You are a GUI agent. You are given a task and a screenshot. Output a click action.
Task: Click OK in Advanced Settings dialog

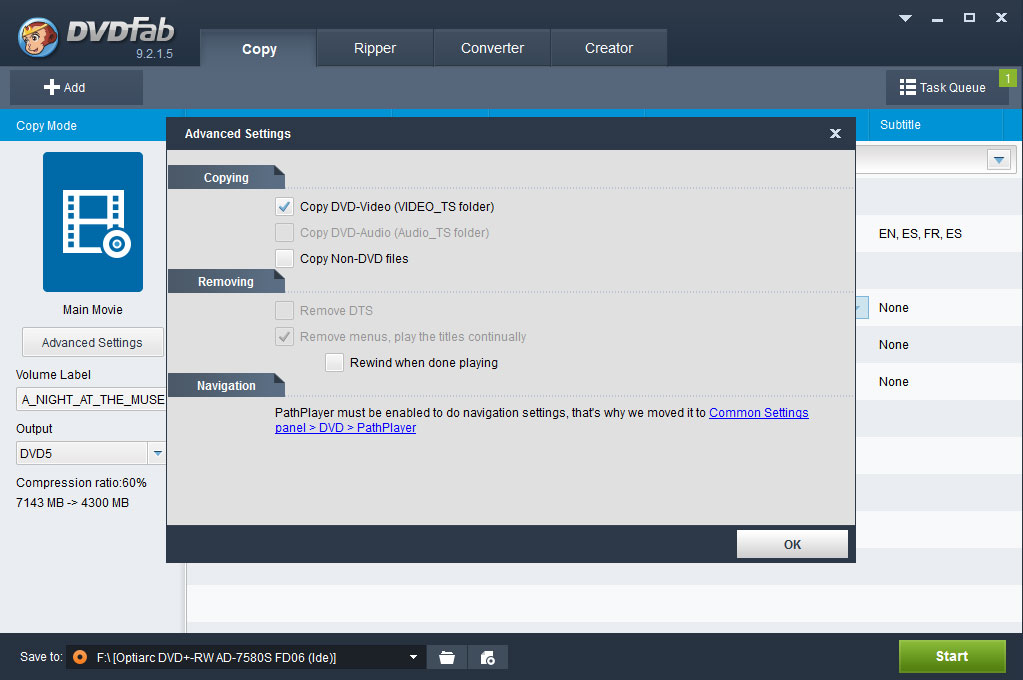pyautogui.click(x=792, y=544)
